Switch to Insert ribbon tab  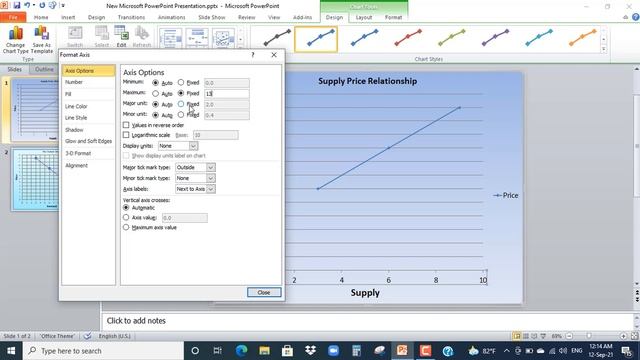(68, 17)
